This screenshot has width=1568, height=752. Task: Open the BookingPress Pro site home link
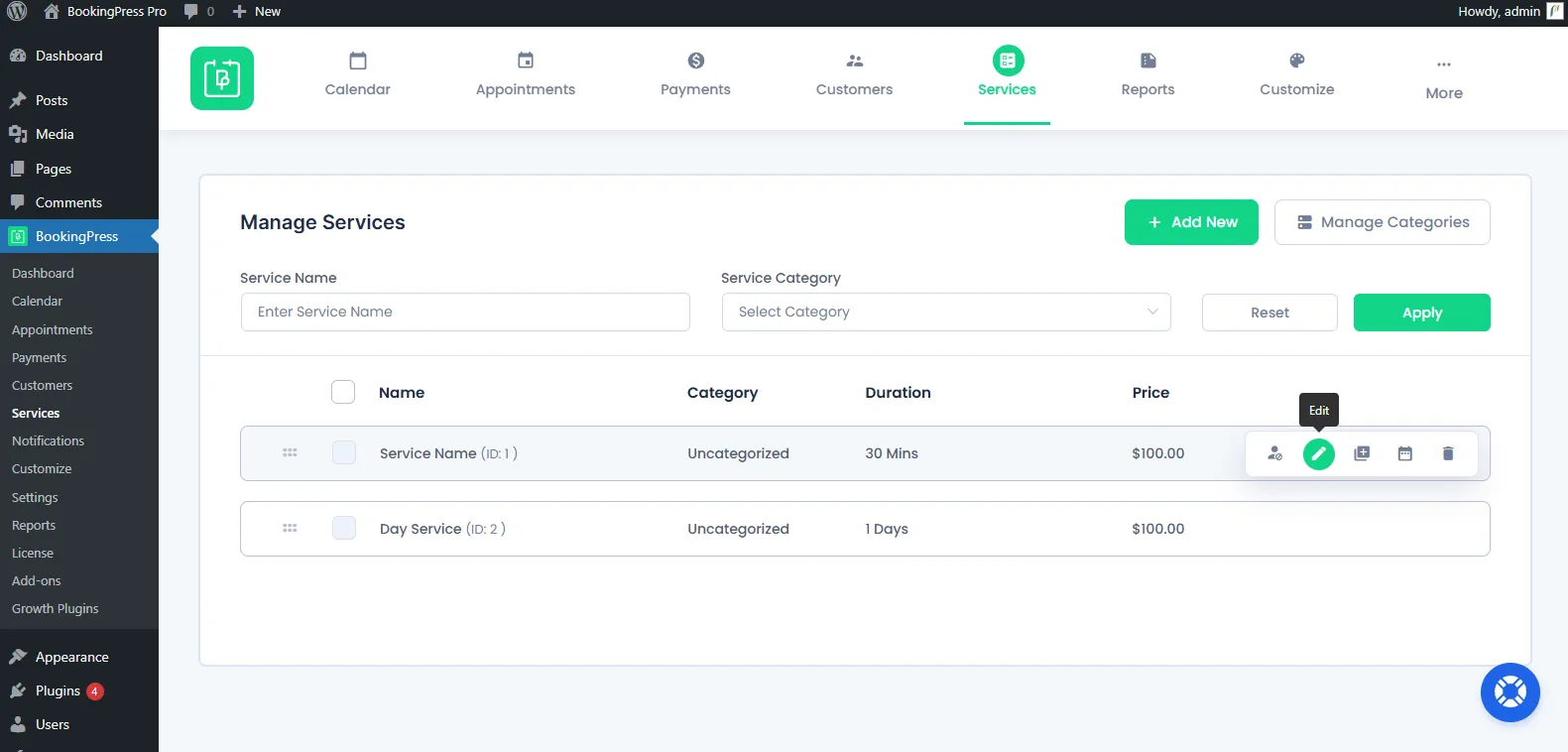click(x=106, y=12)
